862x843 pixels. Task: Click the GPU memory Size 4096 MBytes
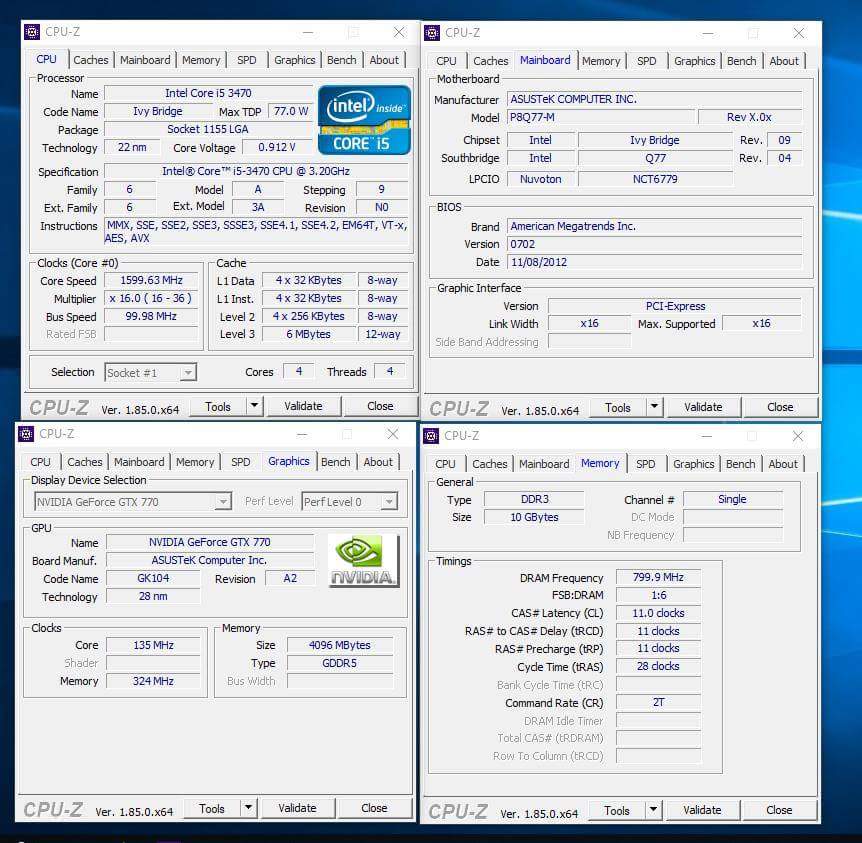(340, 645)
